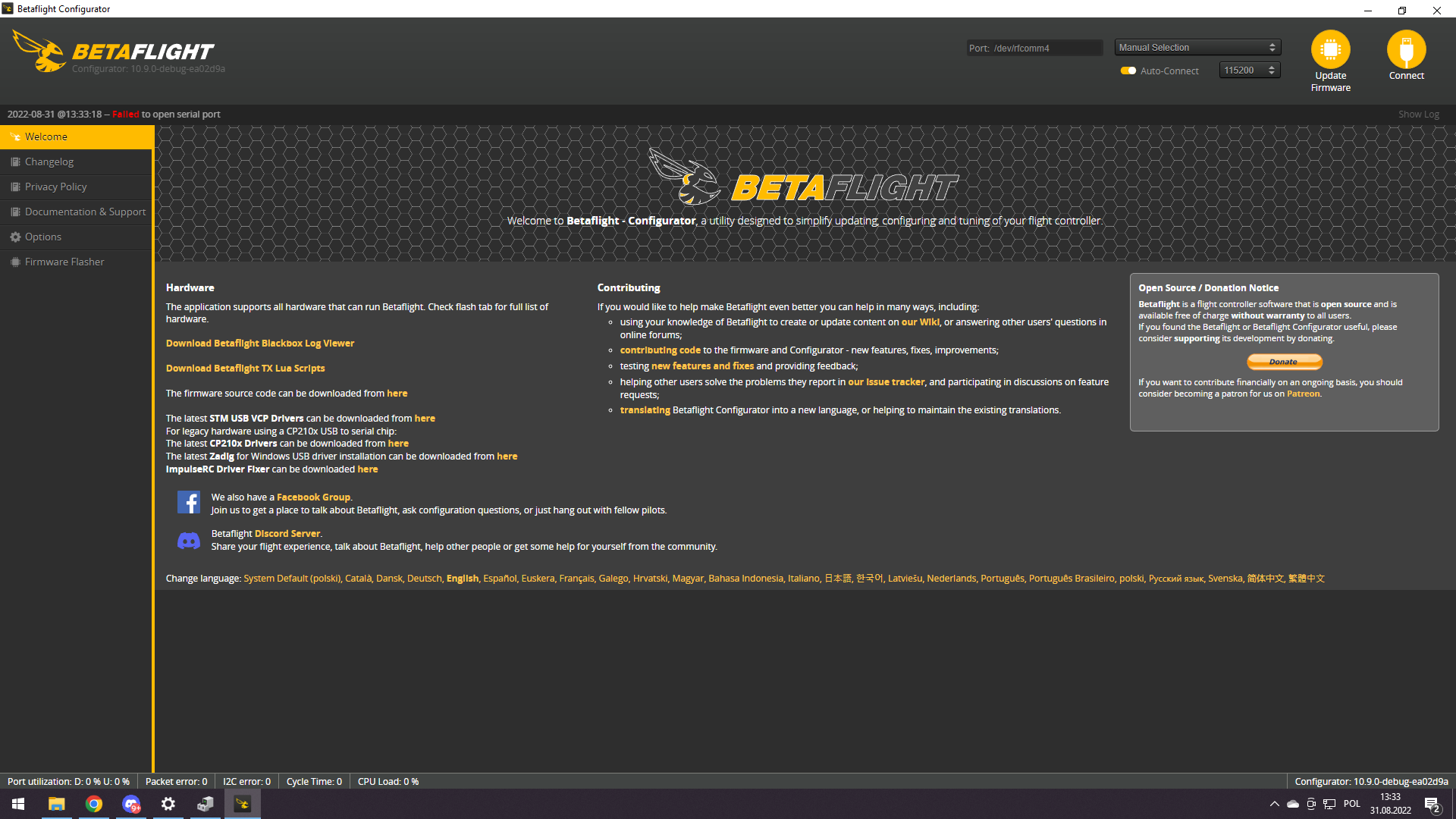The width and height of the screenshot is (1456, 819).
Task: Open the Patreon link
Action: click(x=1302, y=394)
